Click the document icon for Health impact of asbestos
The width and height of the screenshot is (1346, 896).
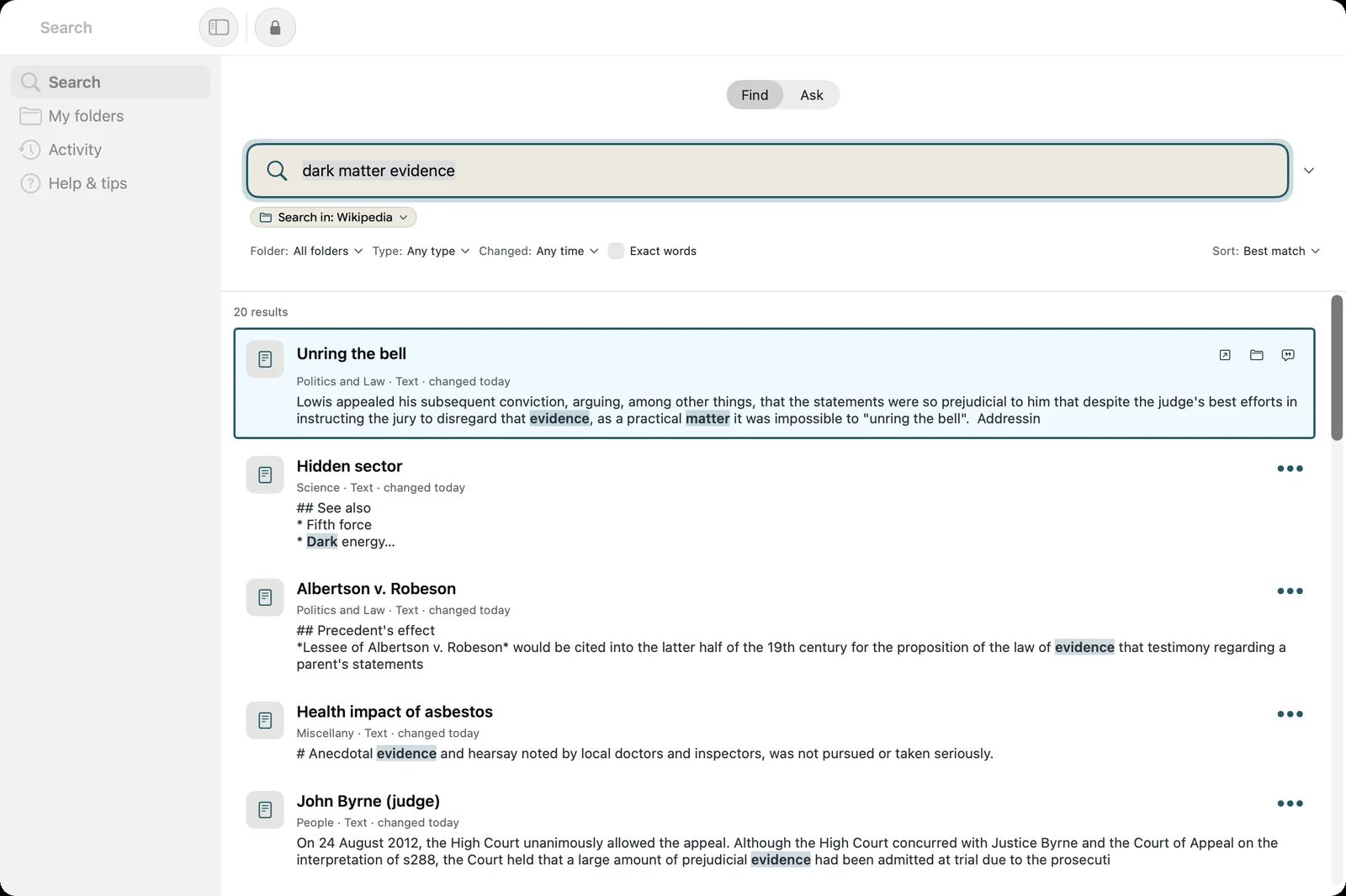tap(265, 720)
